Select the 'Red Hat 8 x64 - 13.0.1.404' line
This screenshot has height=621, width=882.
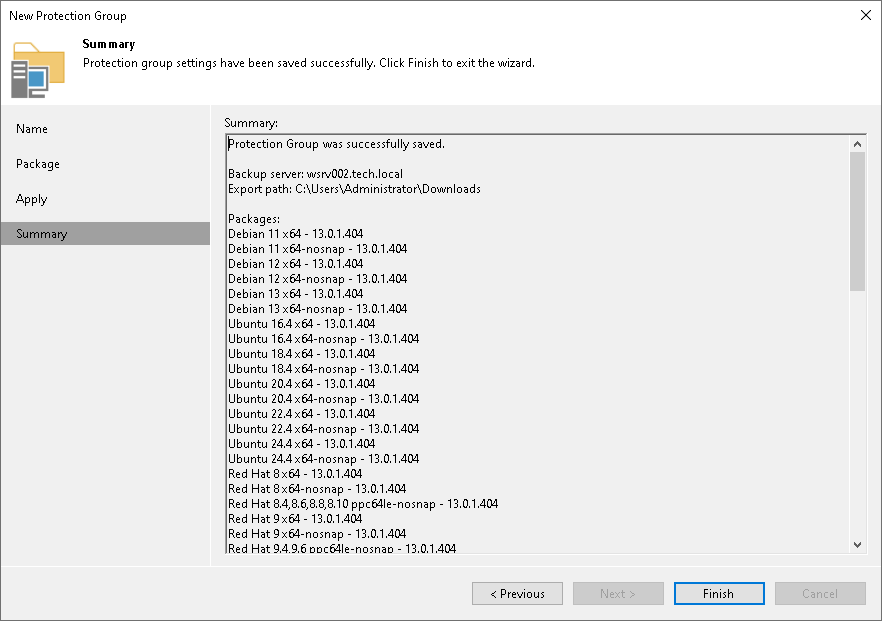pyautogui.click(x=295, y=474)
